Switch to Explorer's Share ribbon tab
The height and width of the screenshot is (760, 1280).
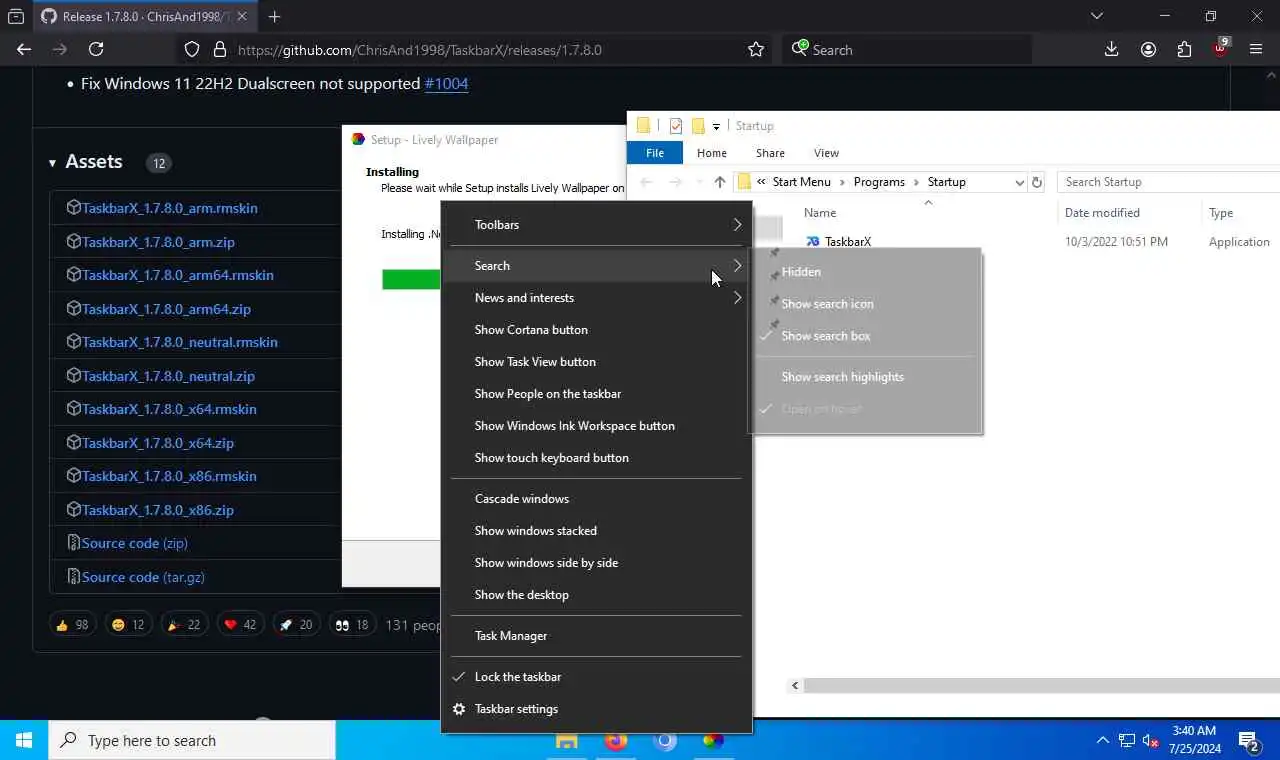pyautogui.click(x=770, y=153)
